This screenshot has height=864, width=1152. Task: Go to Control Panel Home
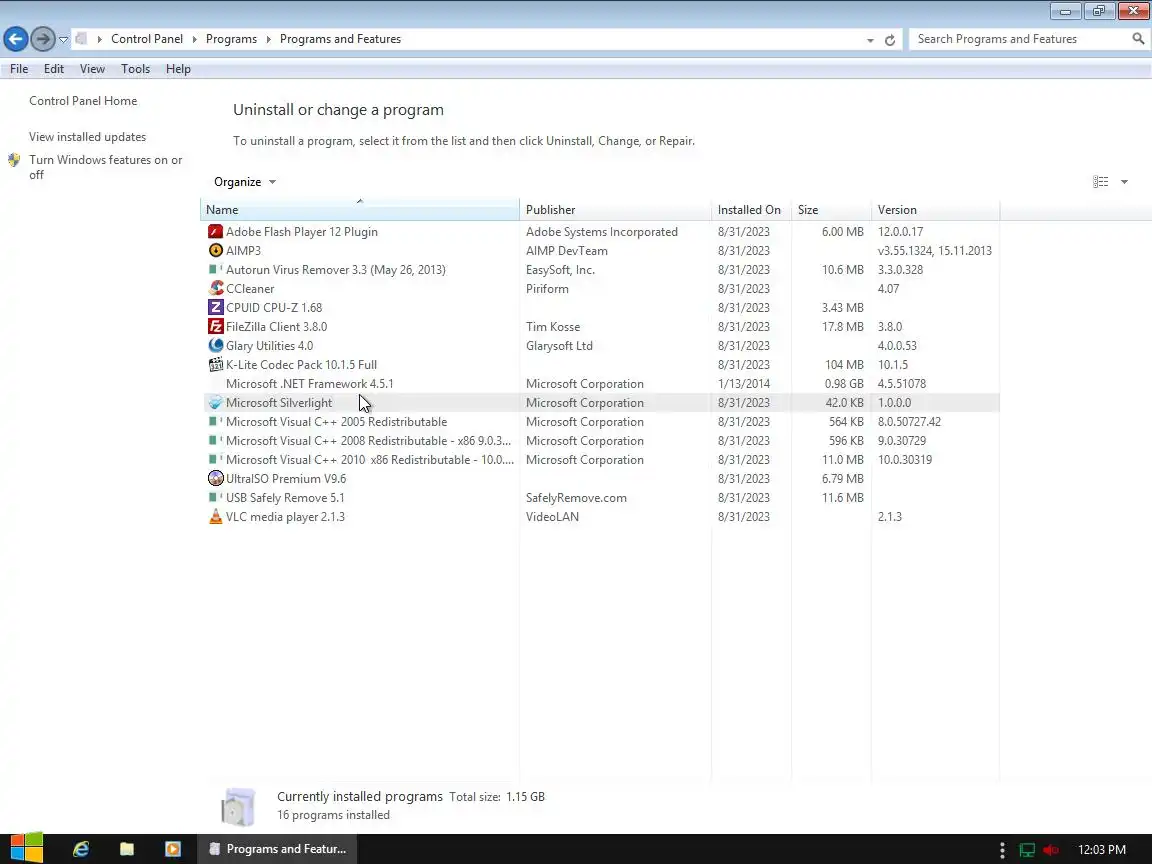pyautogui.click(x=83, y=101)
